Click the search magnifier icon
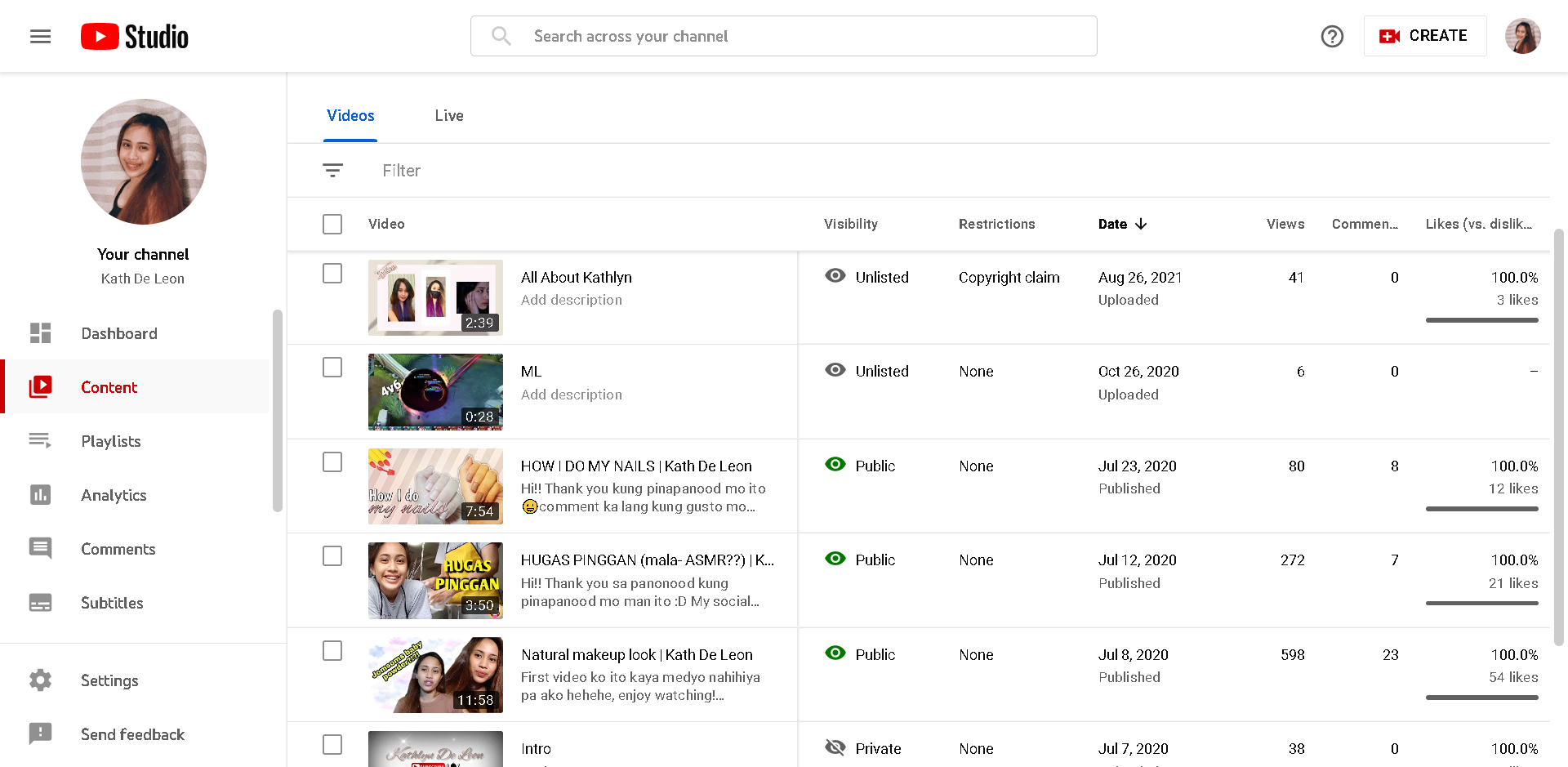The image size is (1568, 767). 501,36
